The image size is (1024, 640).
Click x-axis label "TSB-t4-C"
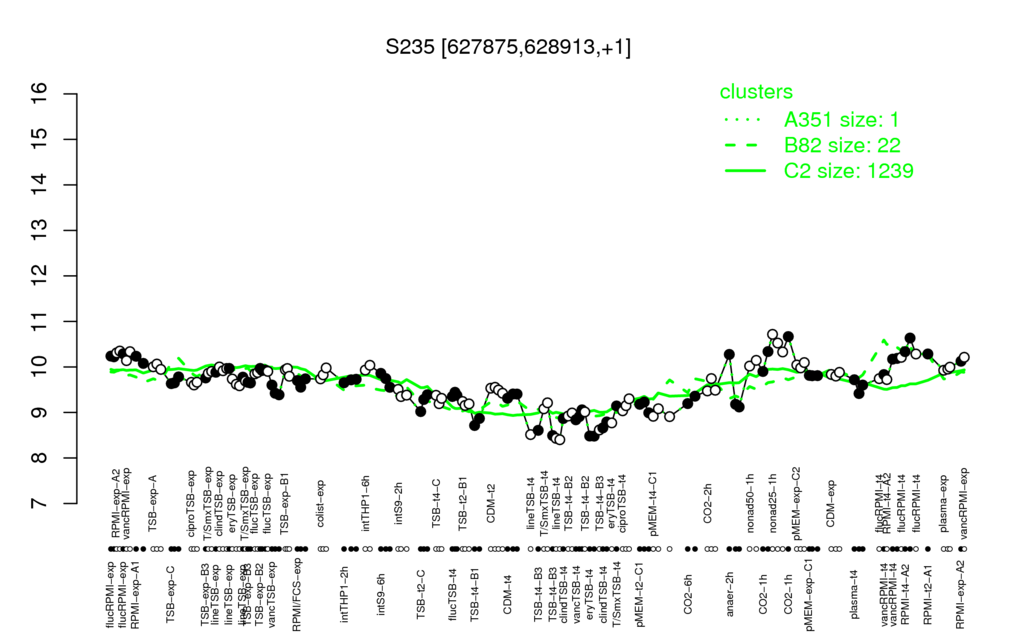437,503
